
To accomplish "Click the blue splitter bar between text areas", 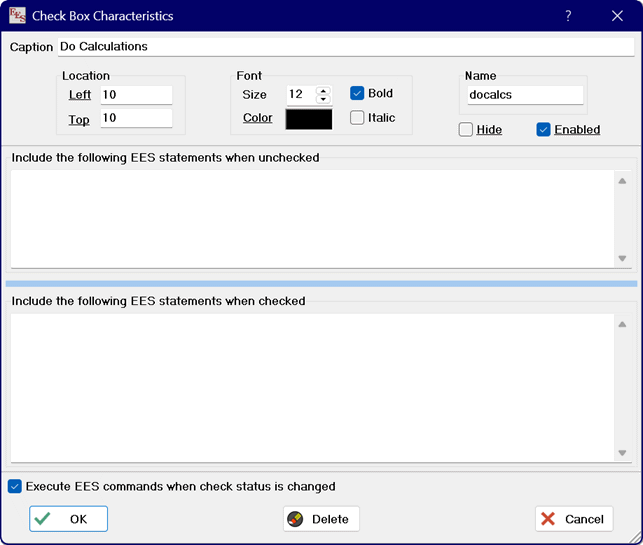I will click(x=321, y=284).
